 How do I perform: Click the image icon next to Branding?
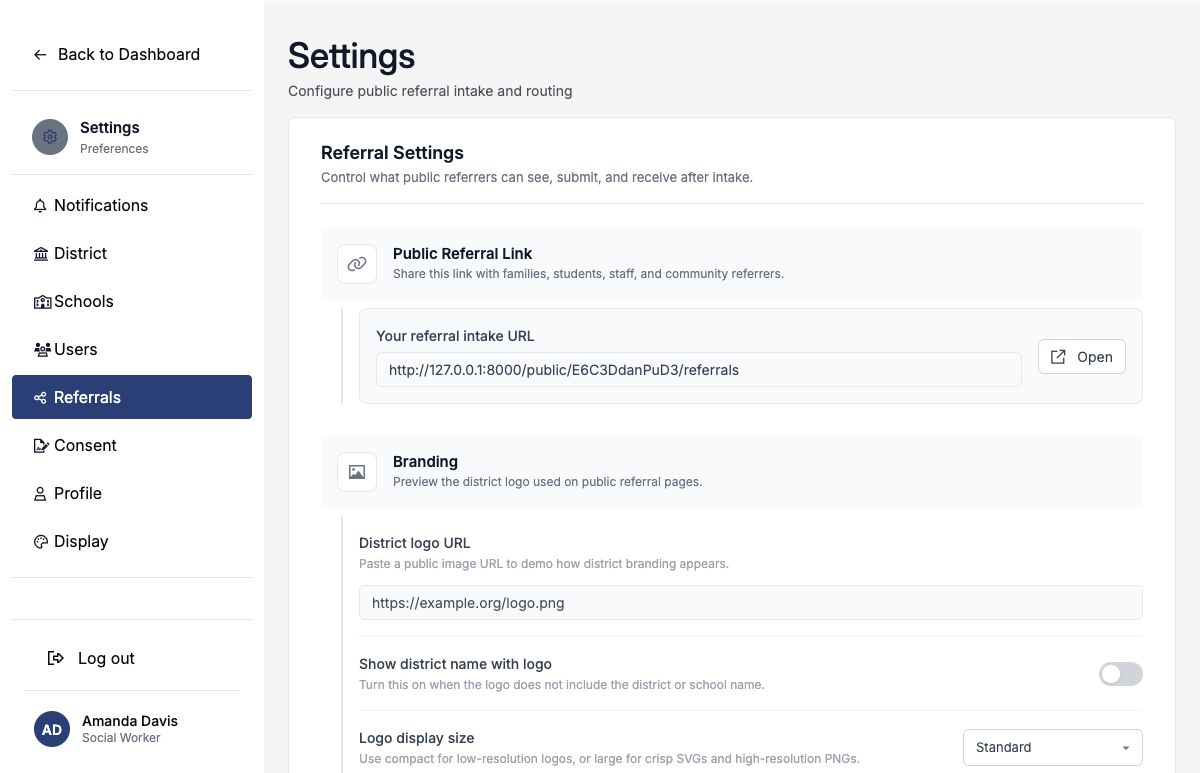(x=357, y=472)
